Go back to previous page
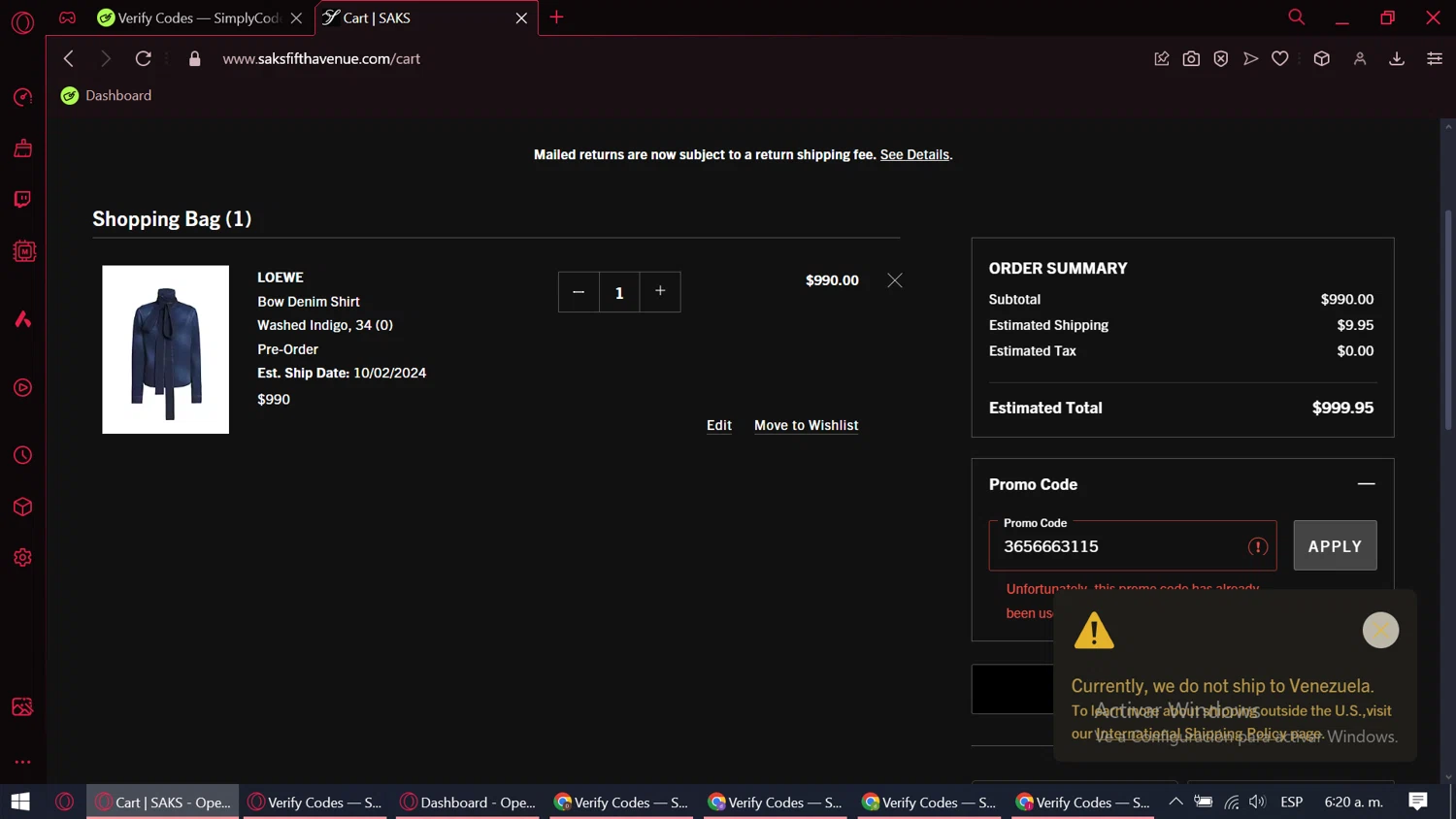This screenshot has width=1456, height=819. coord(68,58)
